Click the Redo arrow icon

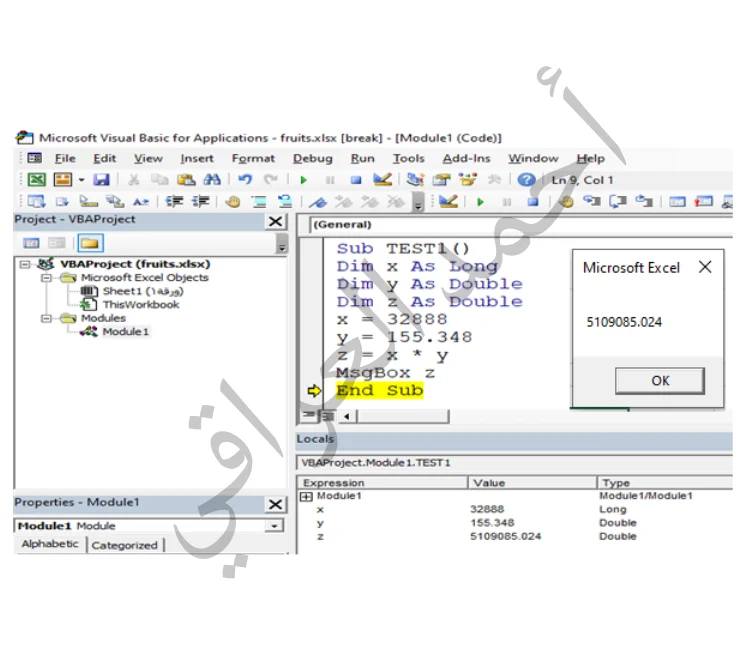[271, 180]
